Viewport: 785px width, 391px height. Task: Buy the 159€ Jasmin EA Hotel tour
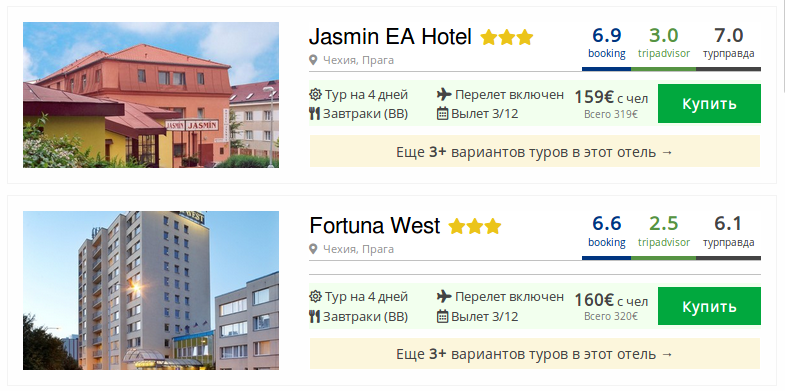click(x=709, y=104)
